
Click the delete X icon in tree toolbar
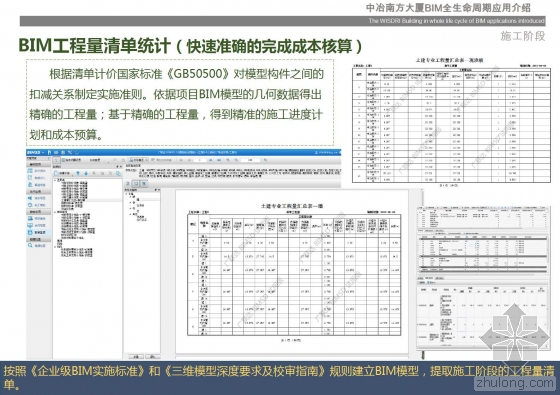[x=110, y=173]
